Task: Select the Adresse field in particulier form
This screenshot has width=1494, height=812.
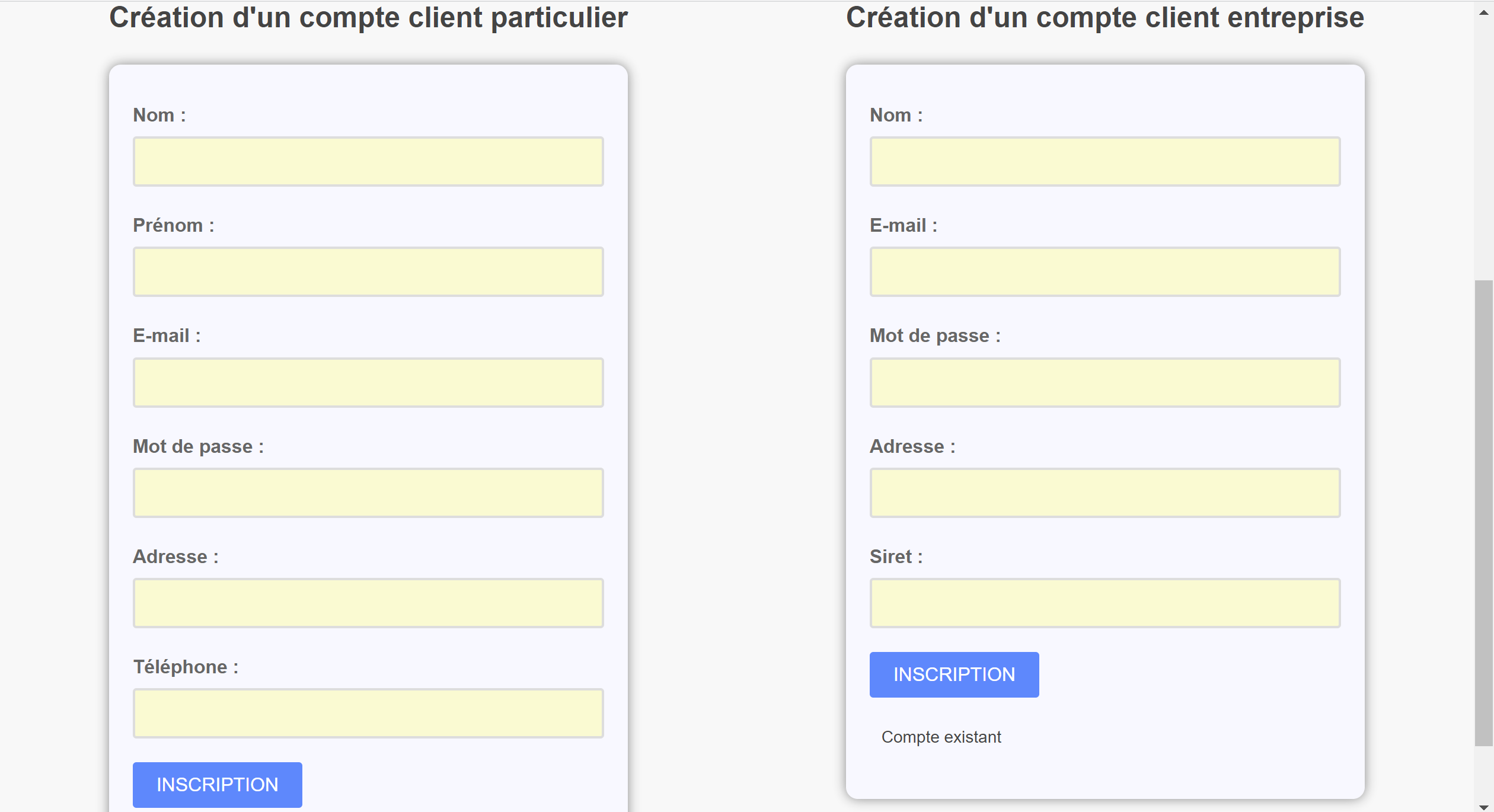Action: [x=368, y=603]
